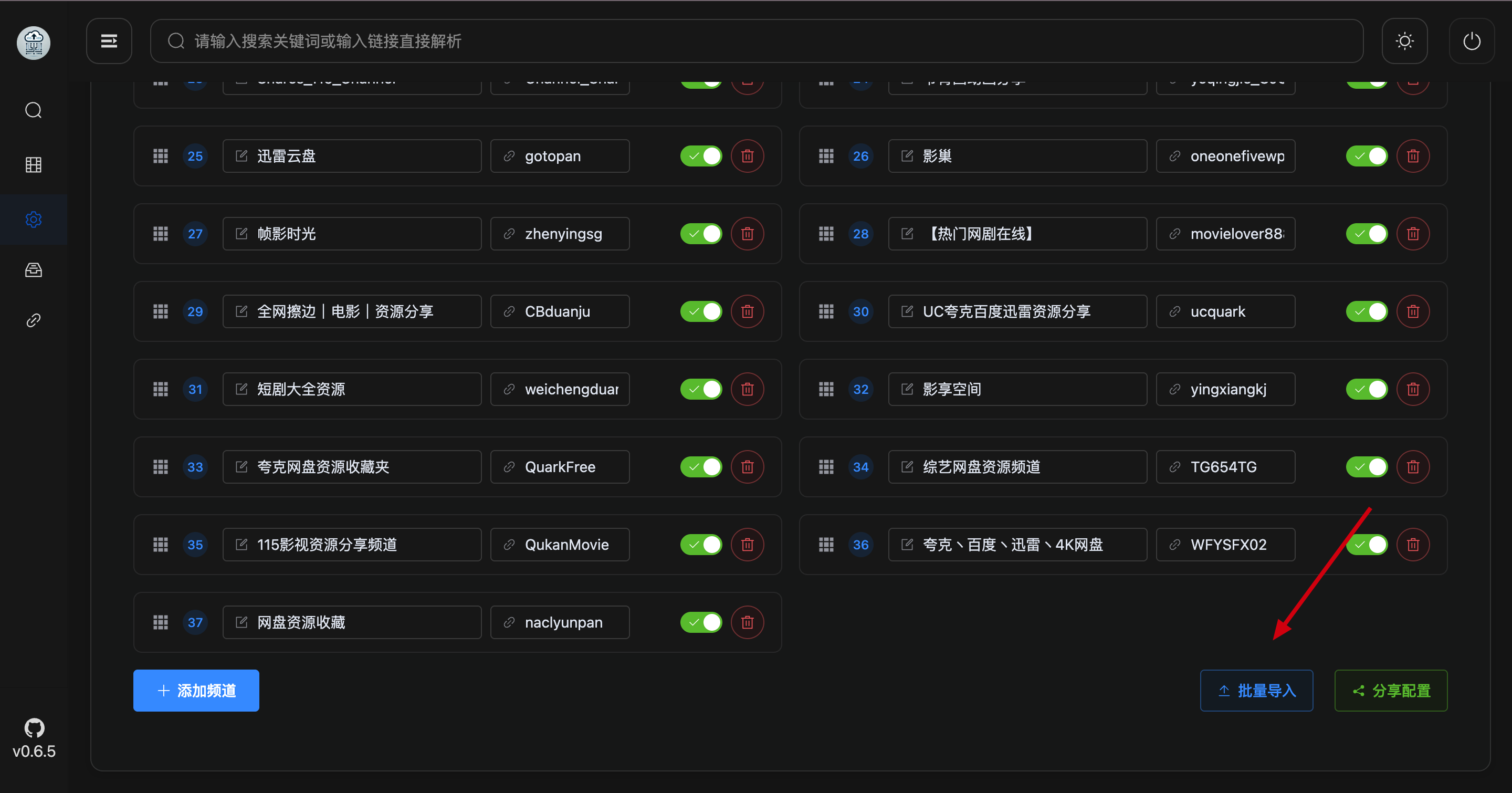Disable toggle for channel 27 帧影时光
This screenshot has height=793, width=1512.
click(x=701, y=234)
